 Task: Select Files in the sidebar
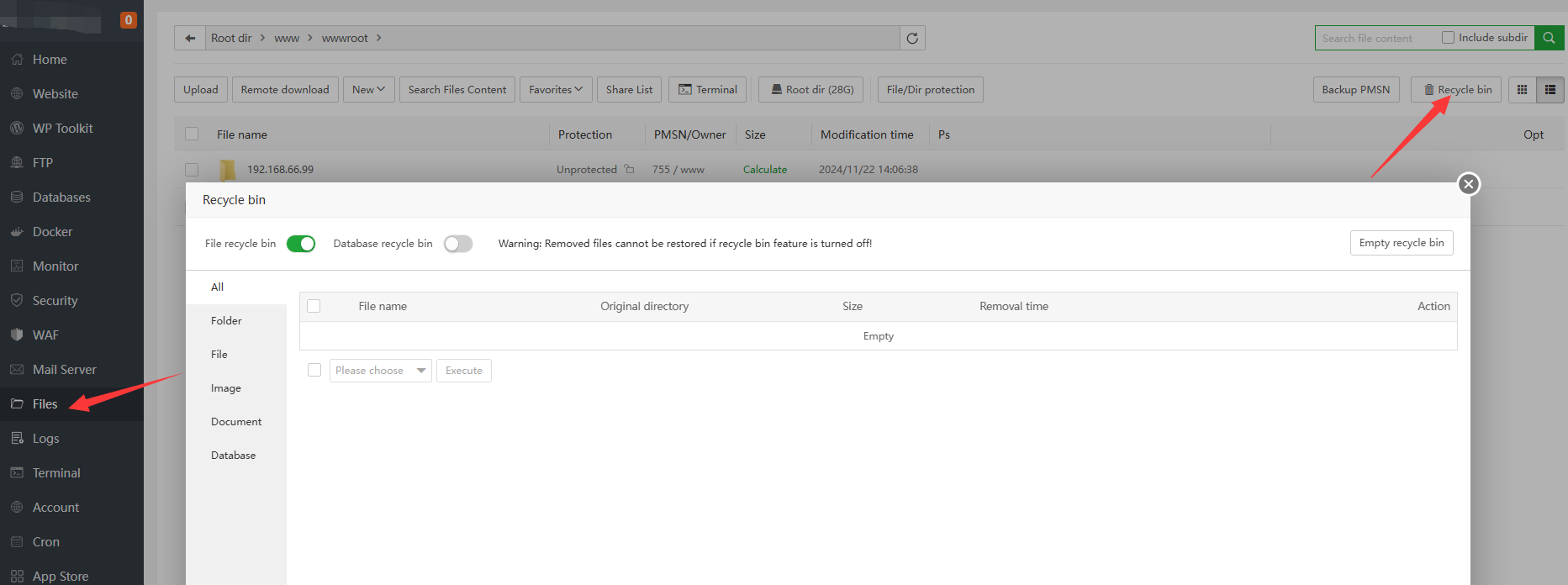(45, 404)
